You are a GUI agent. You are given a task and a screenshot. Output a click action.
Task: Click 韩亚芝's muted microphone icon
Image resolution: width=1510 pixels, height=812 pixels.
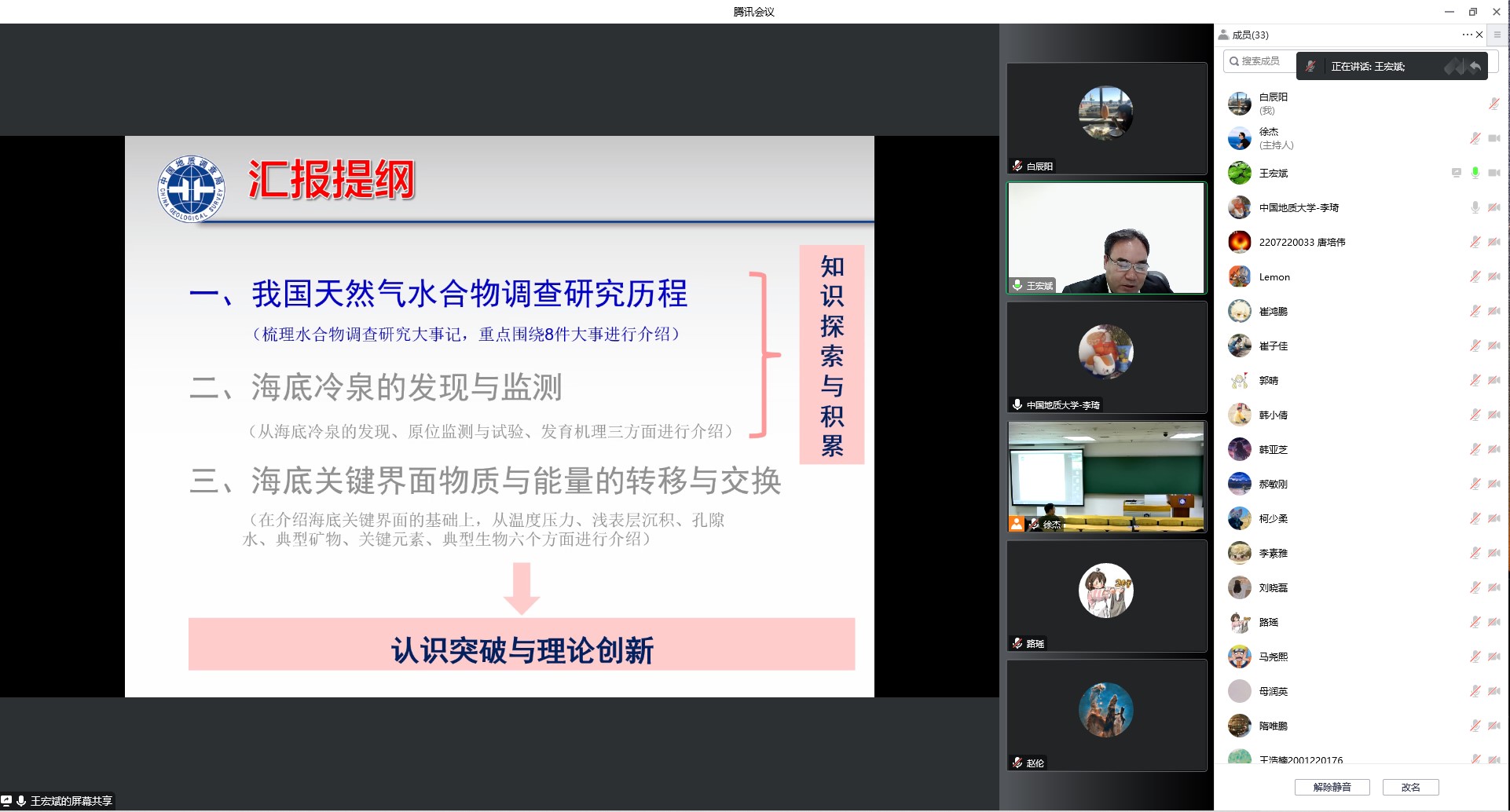coord(1475,449)
